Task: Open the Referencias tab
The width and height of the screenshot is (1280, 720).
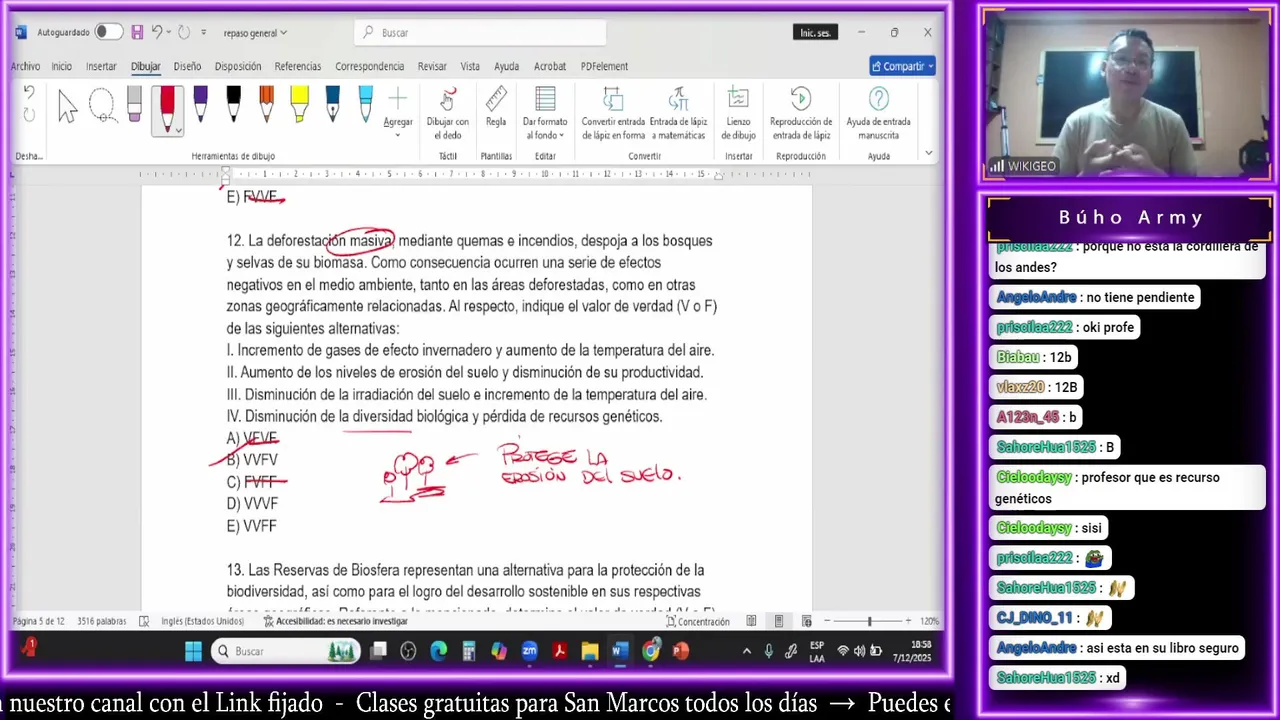Action: (298, 66)
